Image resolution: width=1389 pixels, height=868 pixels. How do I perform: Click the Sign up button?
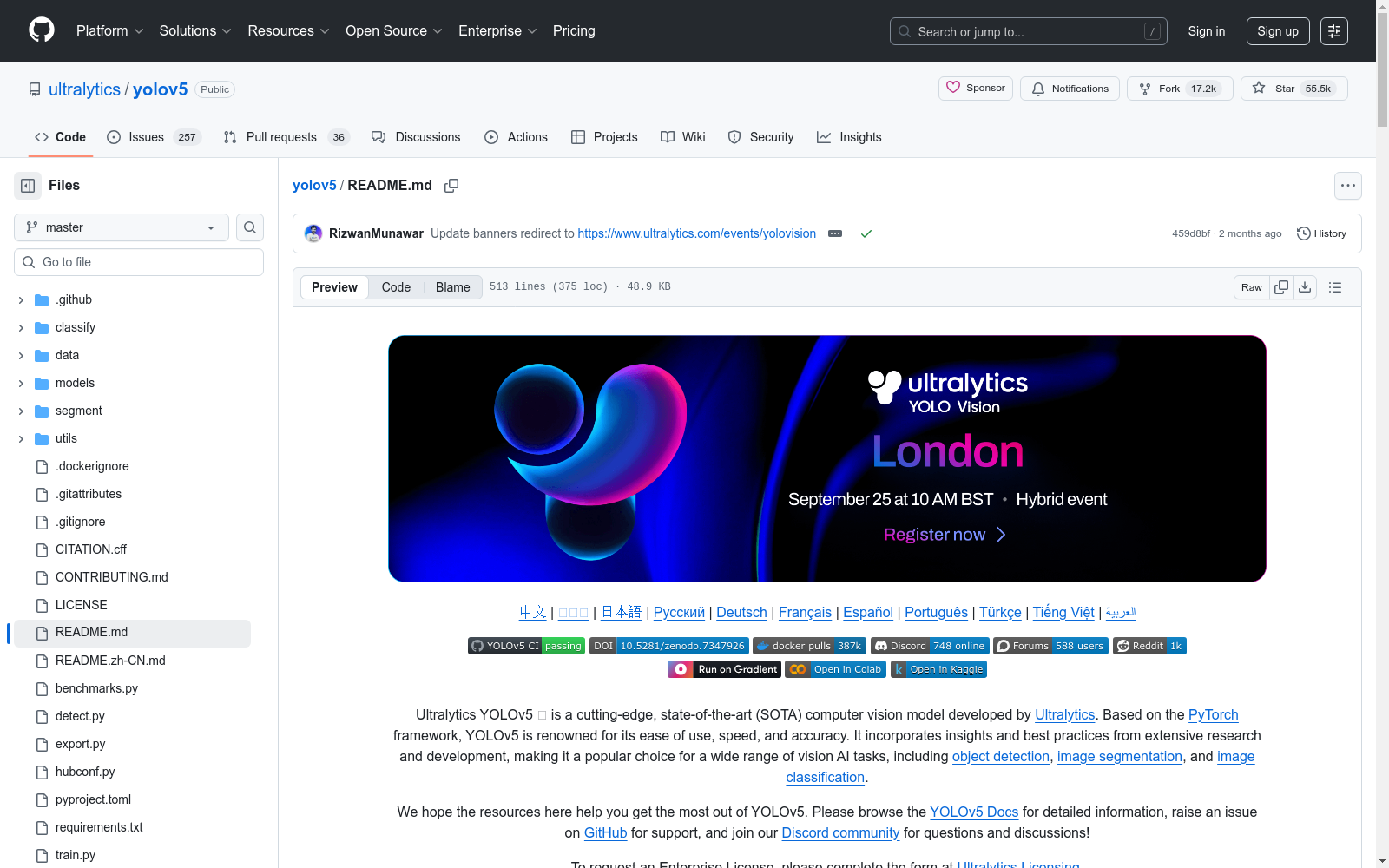click(x=1278, y=31)
